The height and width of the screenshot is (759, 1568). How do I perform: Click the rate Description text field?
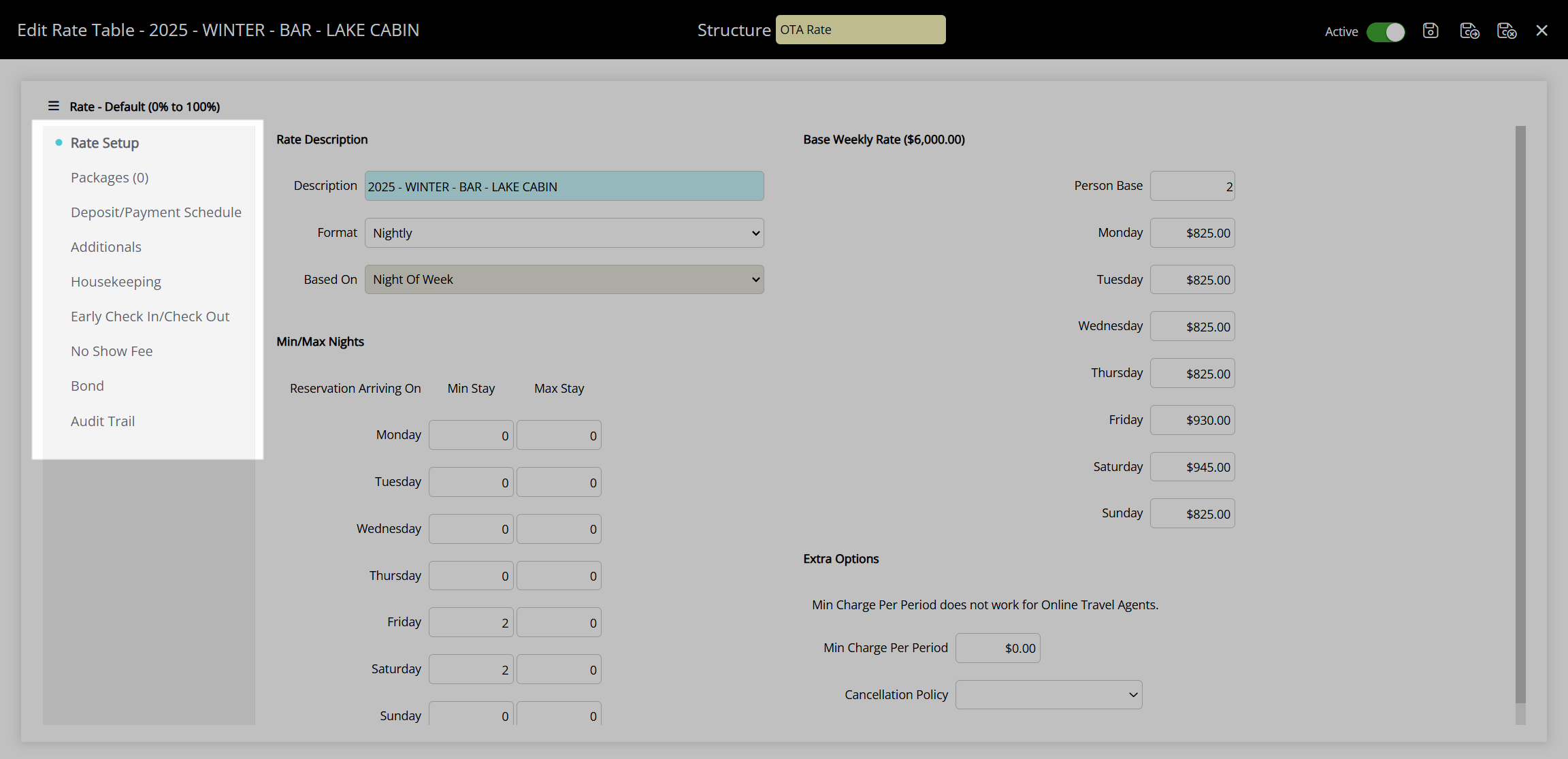pos(564,186)
